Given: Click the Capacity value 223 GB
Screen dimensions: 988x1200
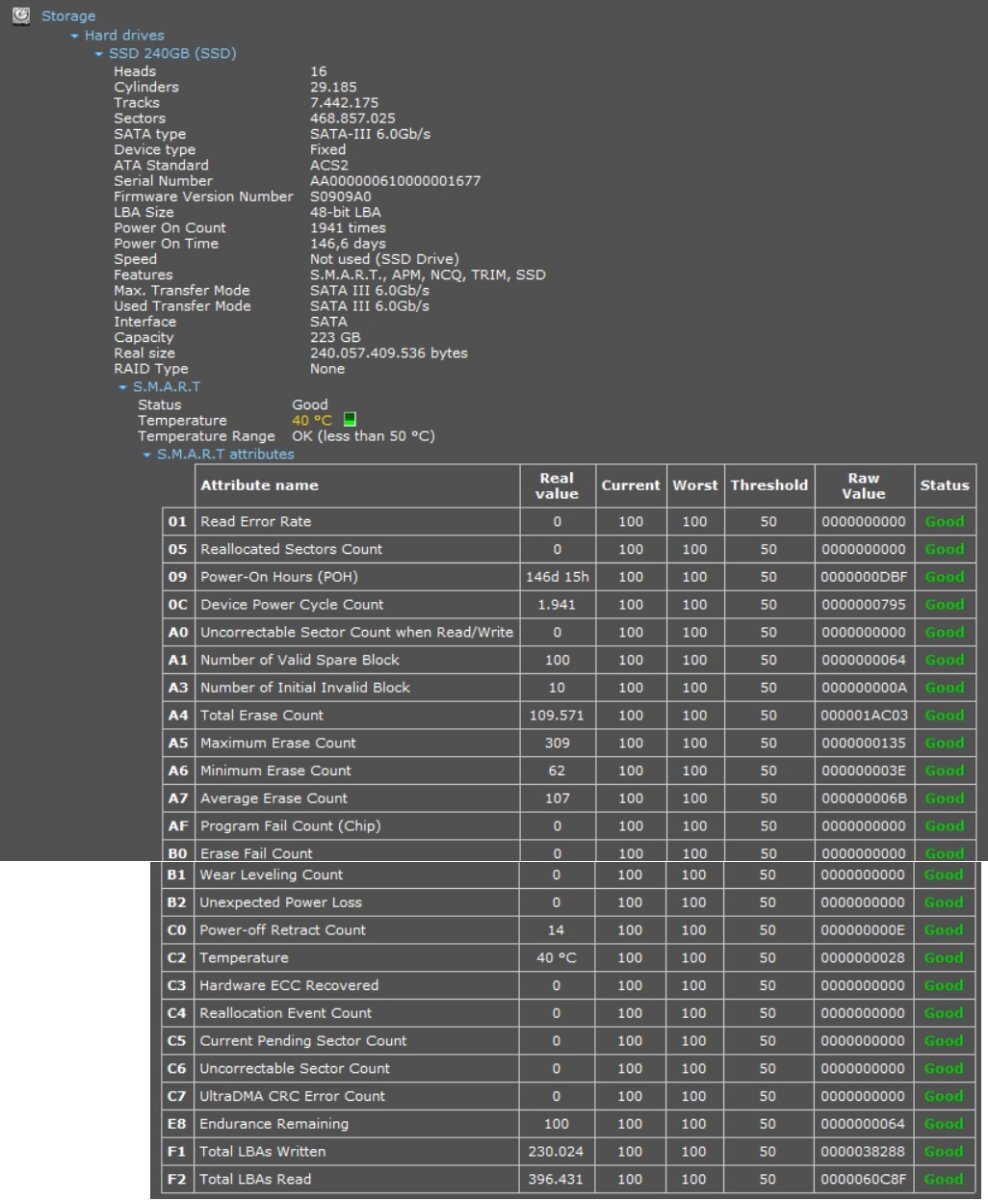Looking at the screenshot, I should [335, 338].
